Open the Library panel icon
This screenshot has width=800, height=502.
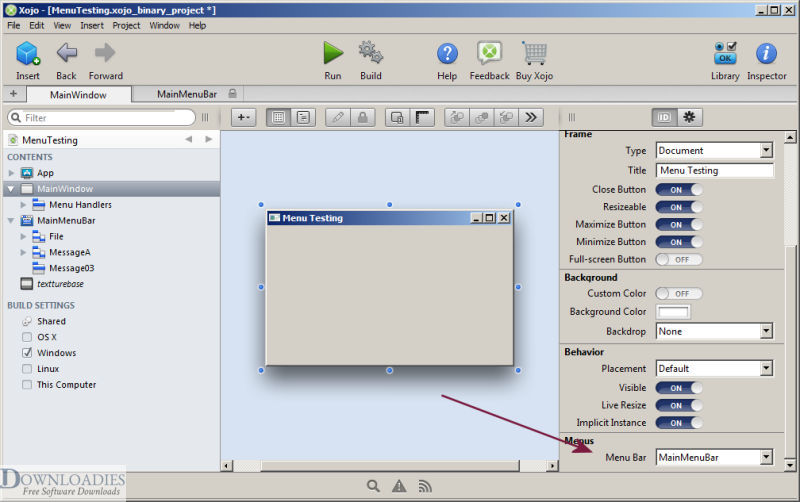coord(725,54)
